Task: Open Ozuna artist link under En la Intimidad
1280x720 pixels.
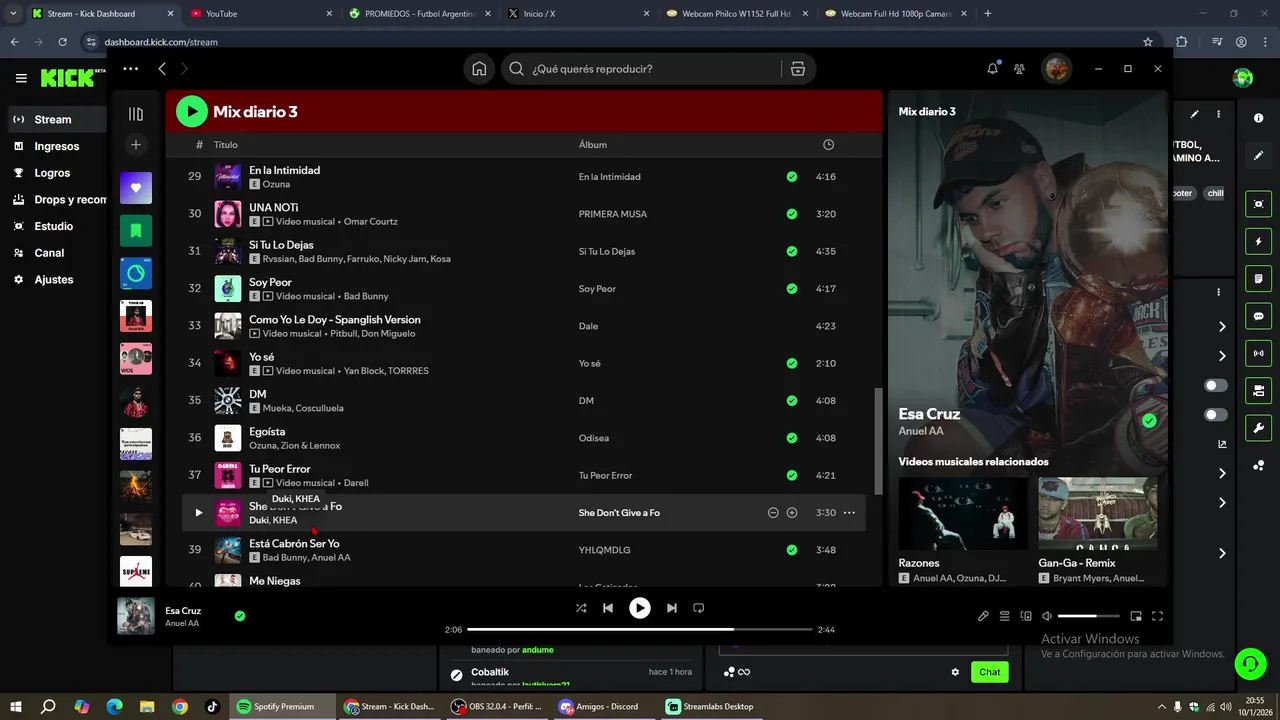Action: tap(276, 184)
